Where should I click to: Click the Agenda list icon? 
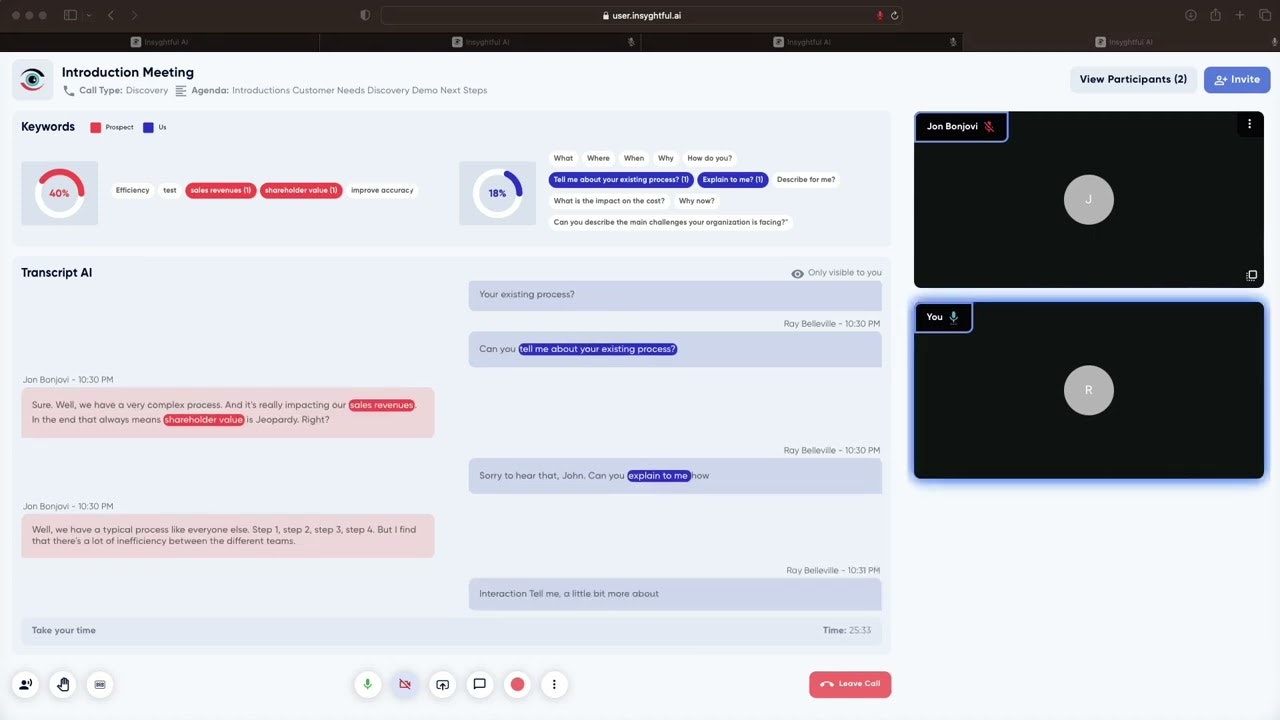(x=181, y=90)
